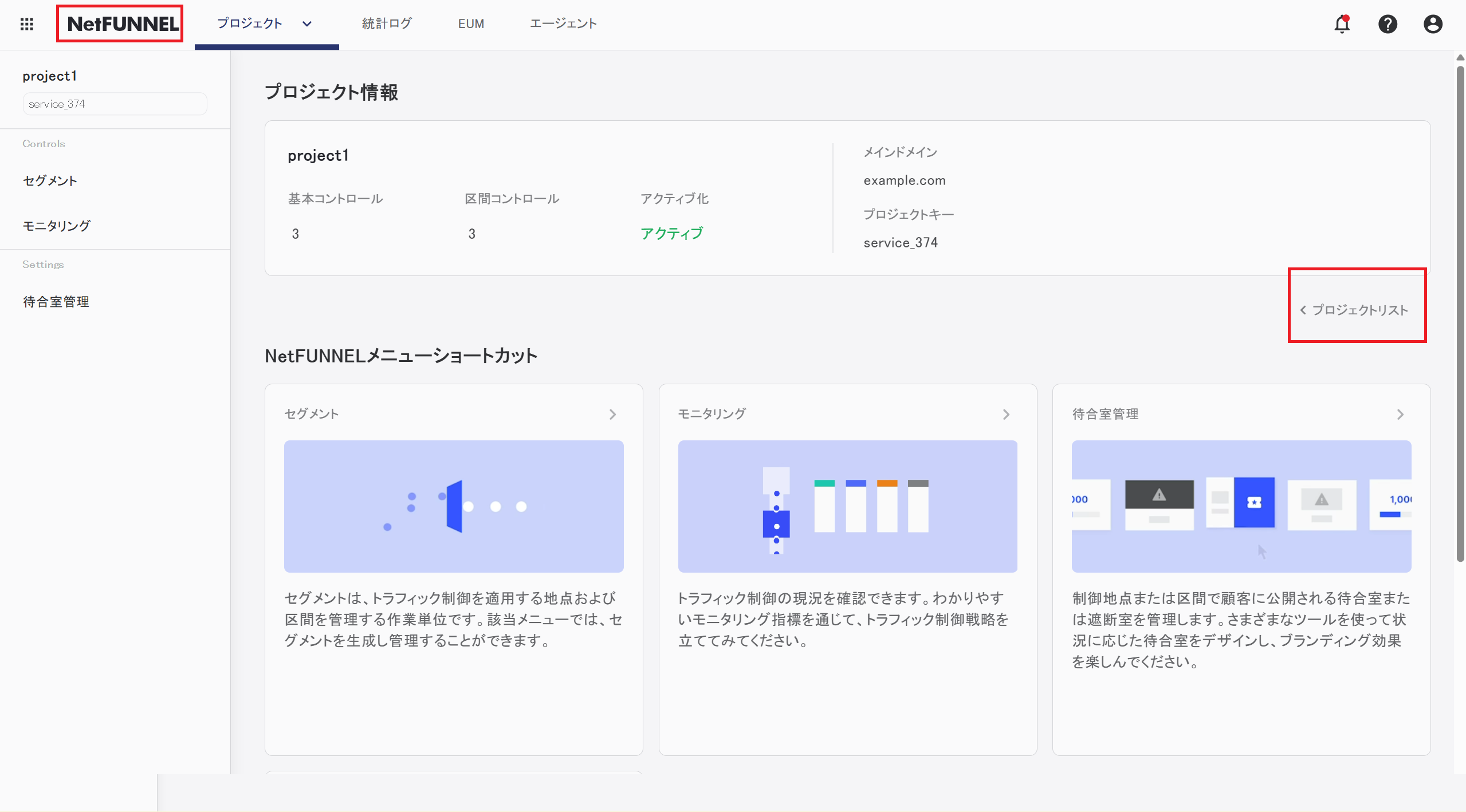The width and height of the screenshot is (1466, 812).
Task: Click the back chevron next to プロジェクトリスト
Action: coord(1304,310)
